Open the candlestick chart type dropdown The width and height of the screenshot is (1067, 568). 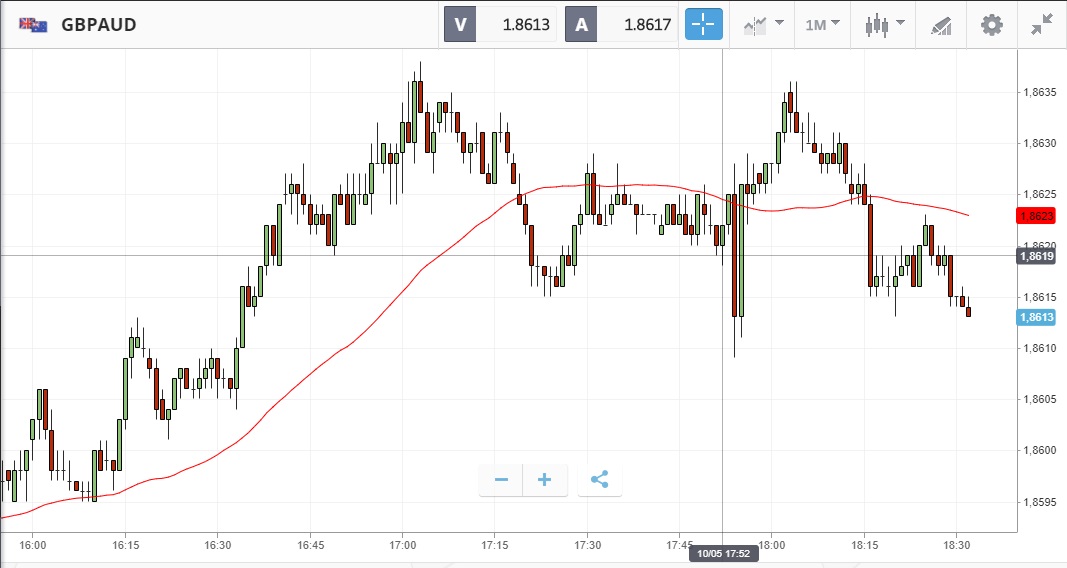point(884,25)
